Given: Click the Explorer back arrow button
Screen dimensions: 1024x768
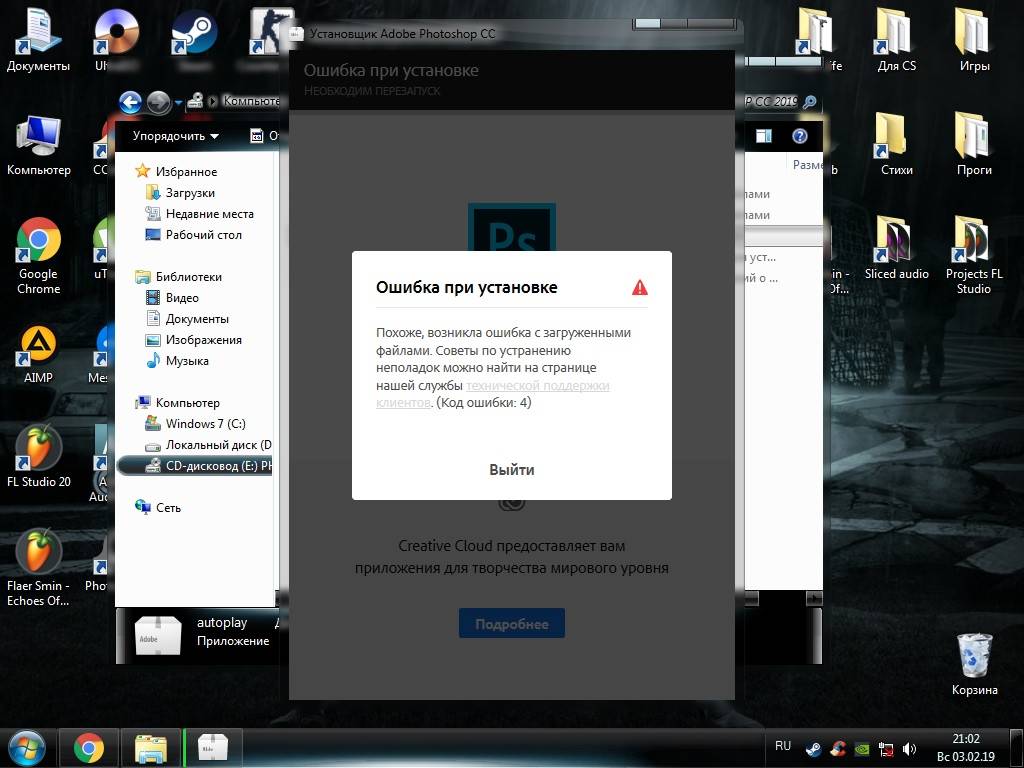Looking at the screenshot, I should pyautogui.click(x=130, y=102).
